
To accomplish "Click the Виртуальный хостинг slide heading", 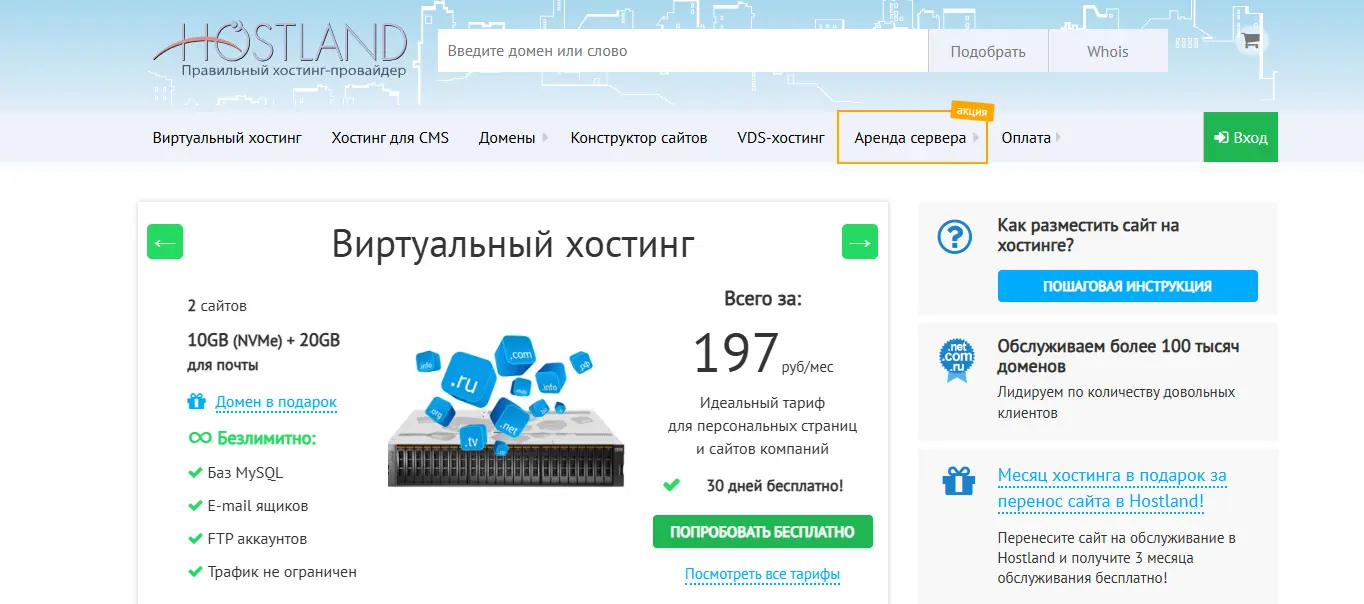I will [x=513, y=243].
